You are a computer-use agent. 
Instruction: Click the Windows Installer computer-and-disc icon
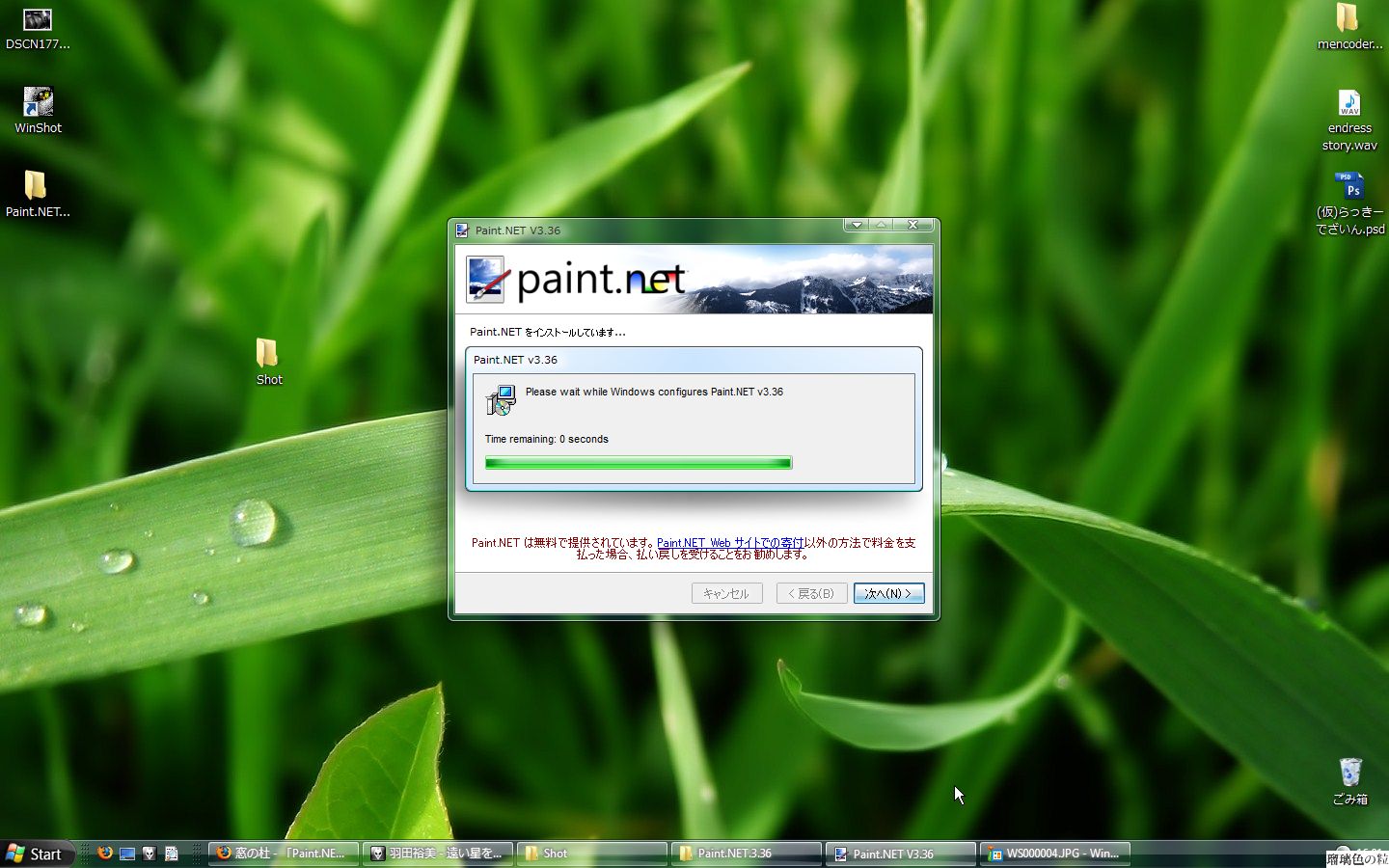click(501, 400)
